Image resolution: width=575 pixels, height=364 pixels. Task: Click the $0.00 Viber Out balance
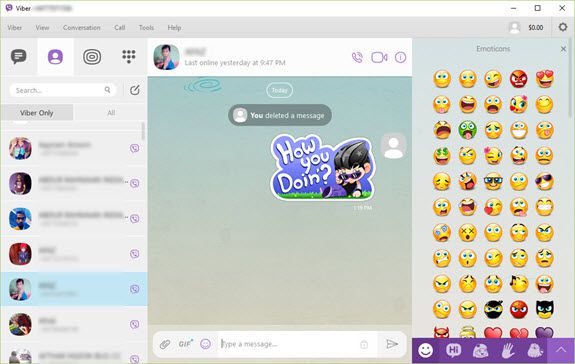pyautogui.click(x=536, y=27)
